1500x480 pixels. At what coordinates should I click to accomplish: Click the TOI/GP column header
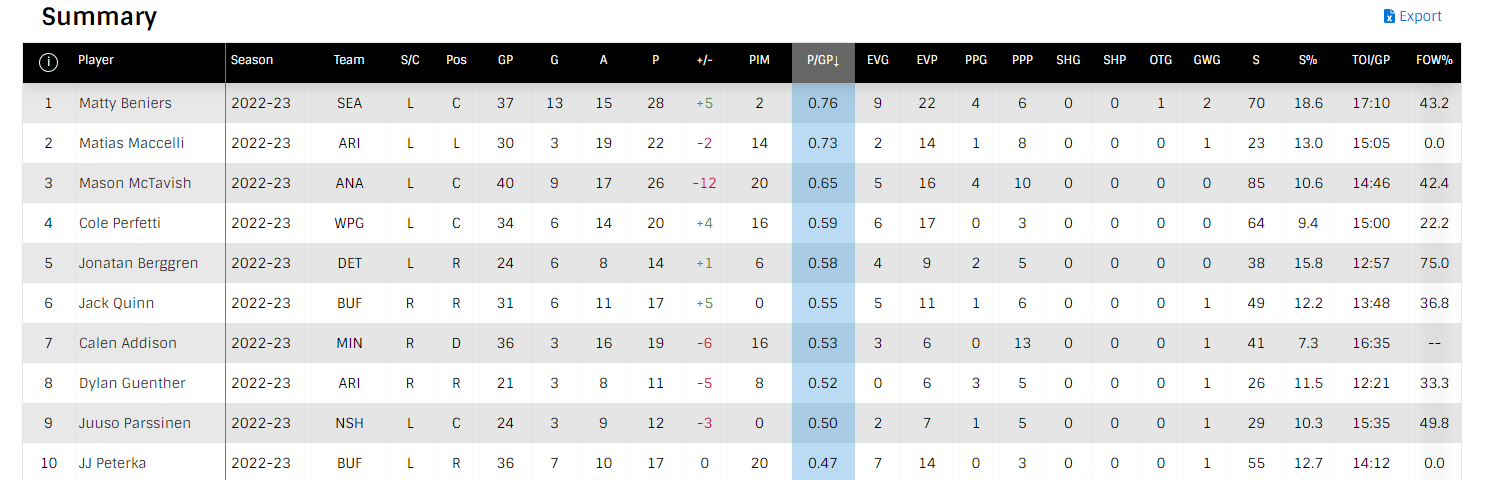[1371, 60]
